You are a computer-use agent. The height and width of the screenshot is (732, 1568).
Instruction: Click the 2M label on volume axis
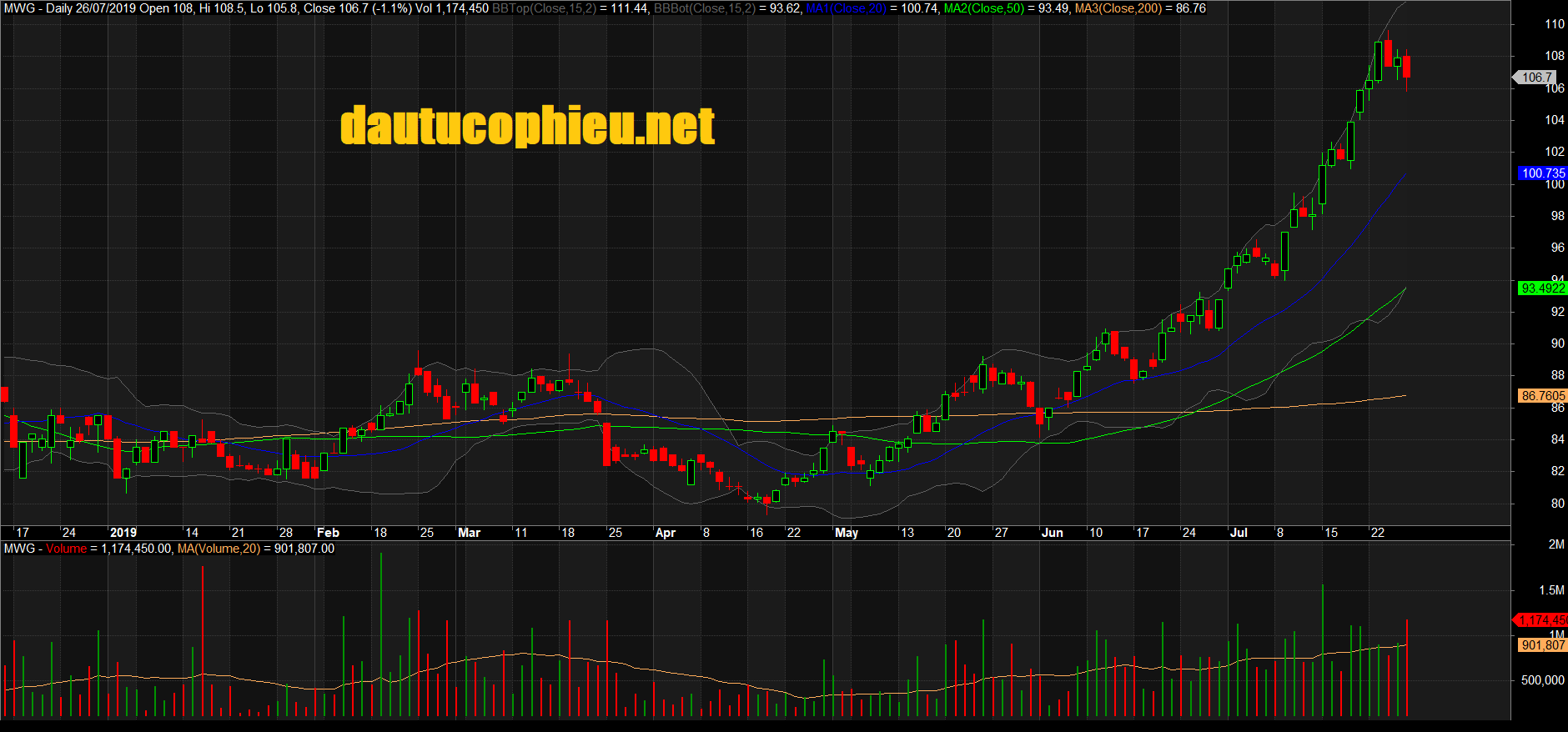(x=1555, y=544)
